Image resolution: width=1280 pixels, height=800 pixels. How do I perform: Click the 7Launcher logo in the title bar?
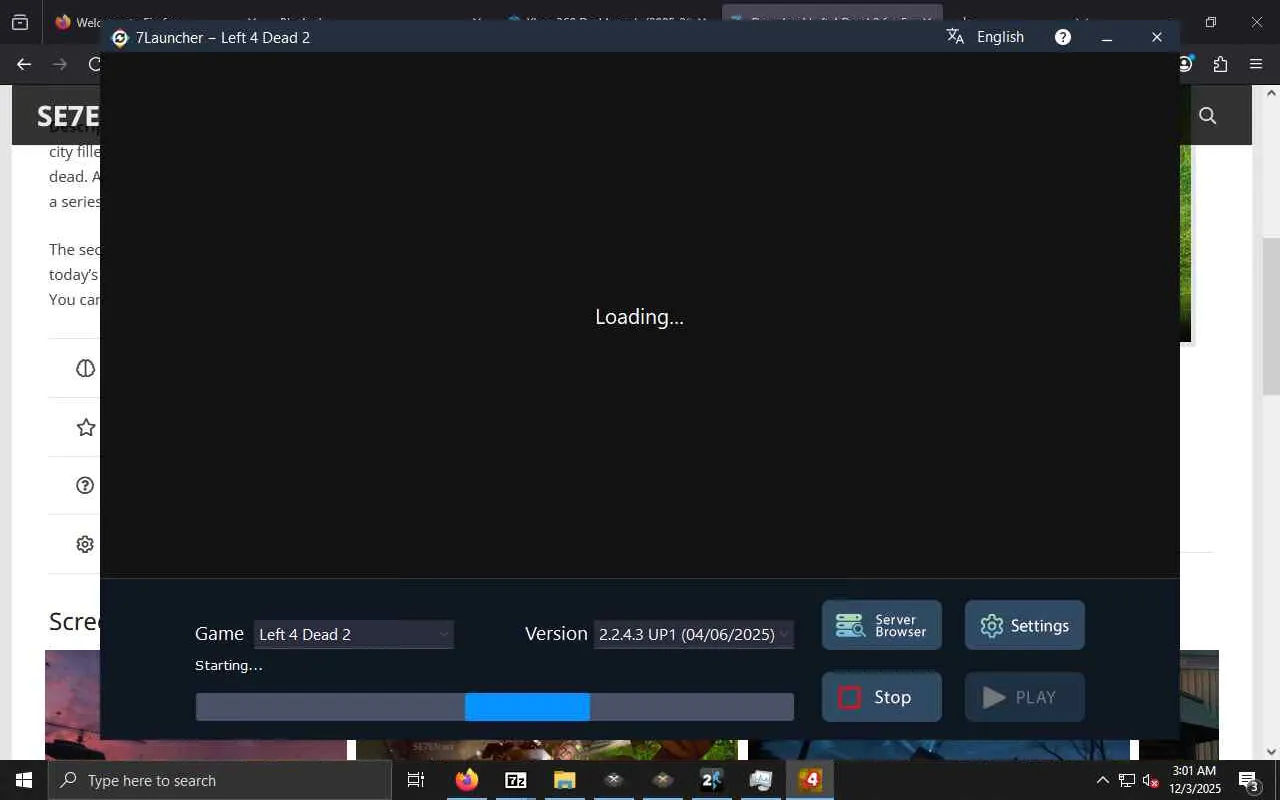pyautogui.click(x=120, y=38)
